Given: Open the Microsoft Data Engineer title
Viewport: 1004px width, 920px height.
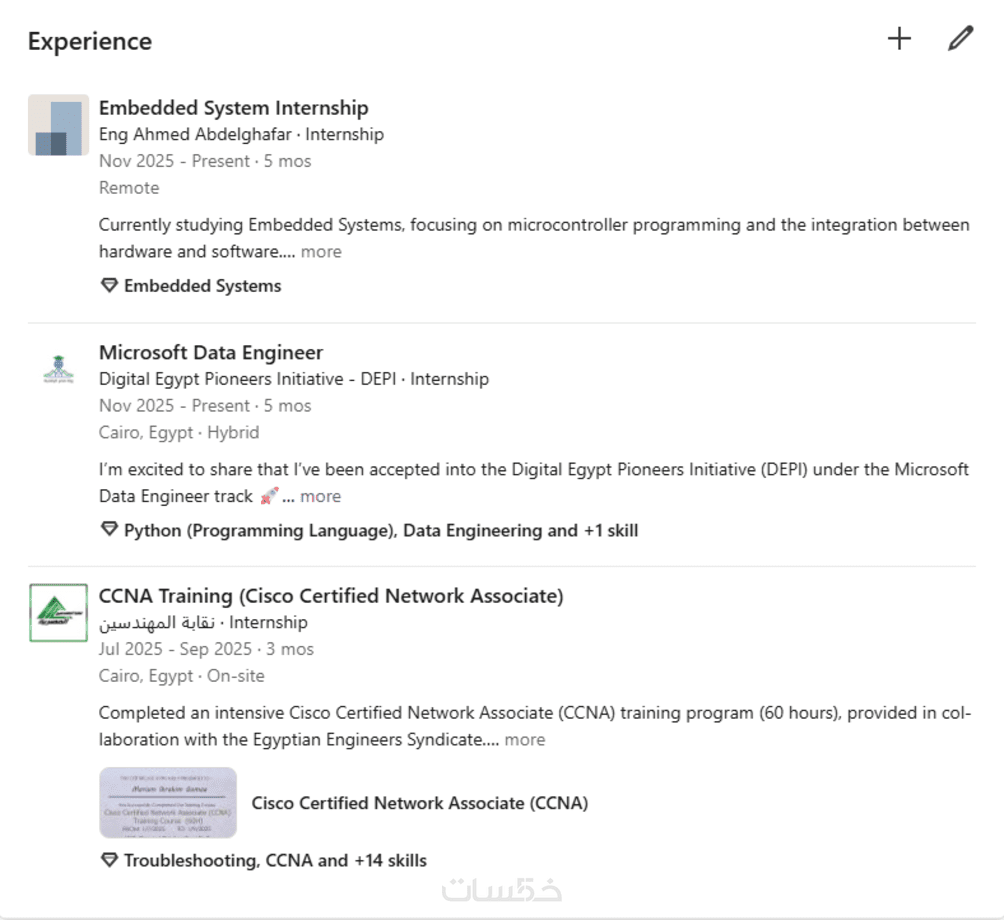Looking at the screenshot, I should pos(211,352).
